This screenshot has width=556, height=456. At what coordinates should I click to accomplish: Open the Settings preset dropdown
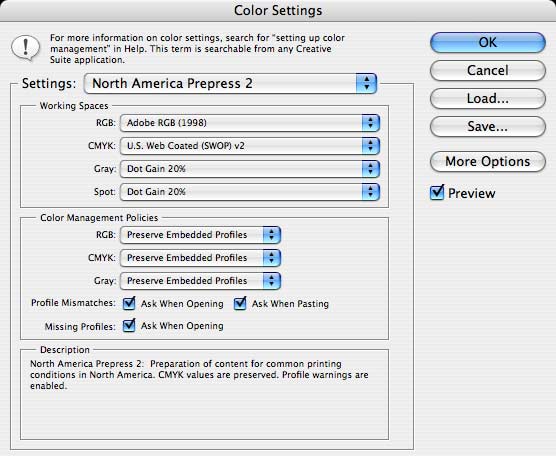tap(230, 84)
